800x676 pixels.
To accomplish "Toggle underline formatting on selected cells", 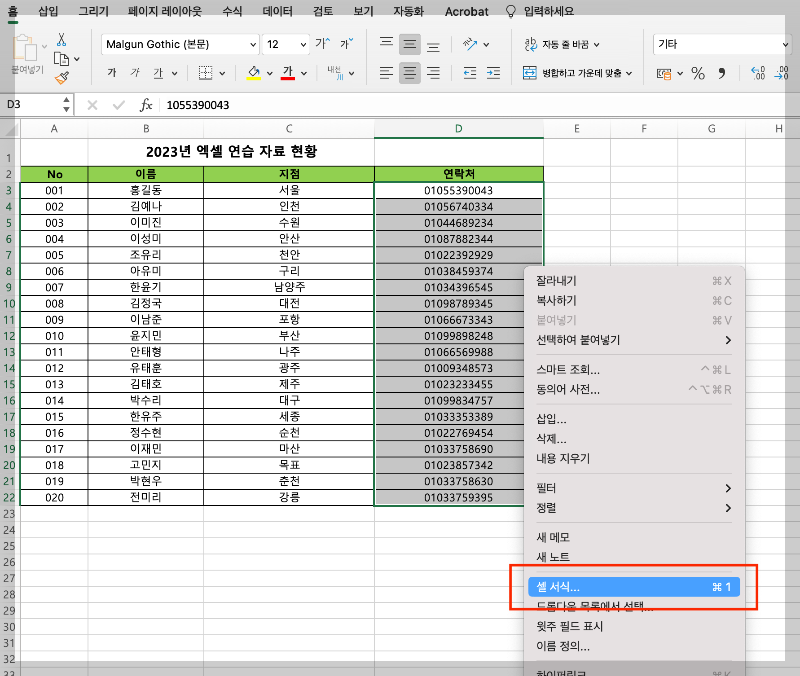I will 158,72.
